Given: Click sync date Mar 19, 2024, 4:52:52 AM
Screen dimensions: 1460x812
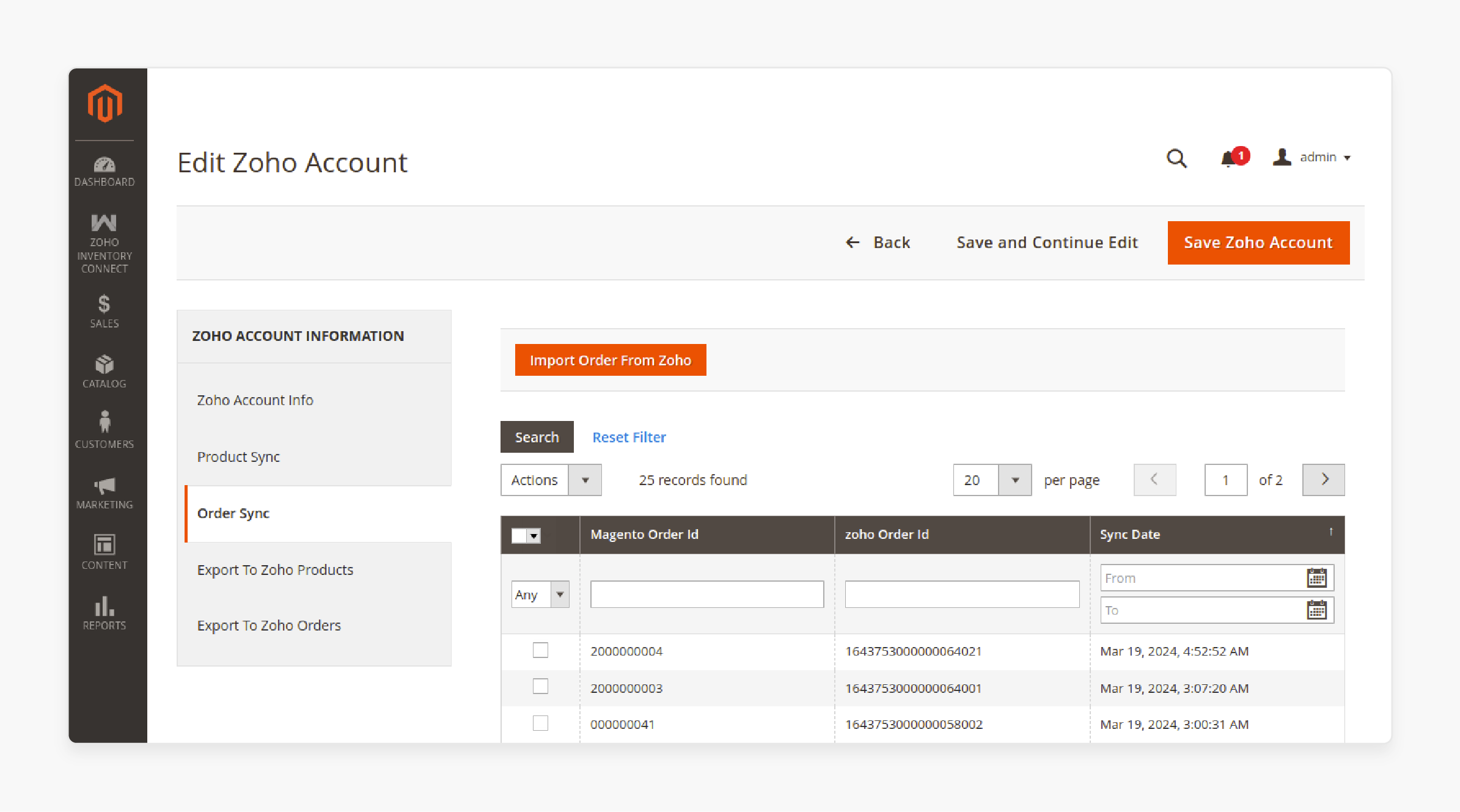Looking at the screenshot, I should coord(1174,651).
